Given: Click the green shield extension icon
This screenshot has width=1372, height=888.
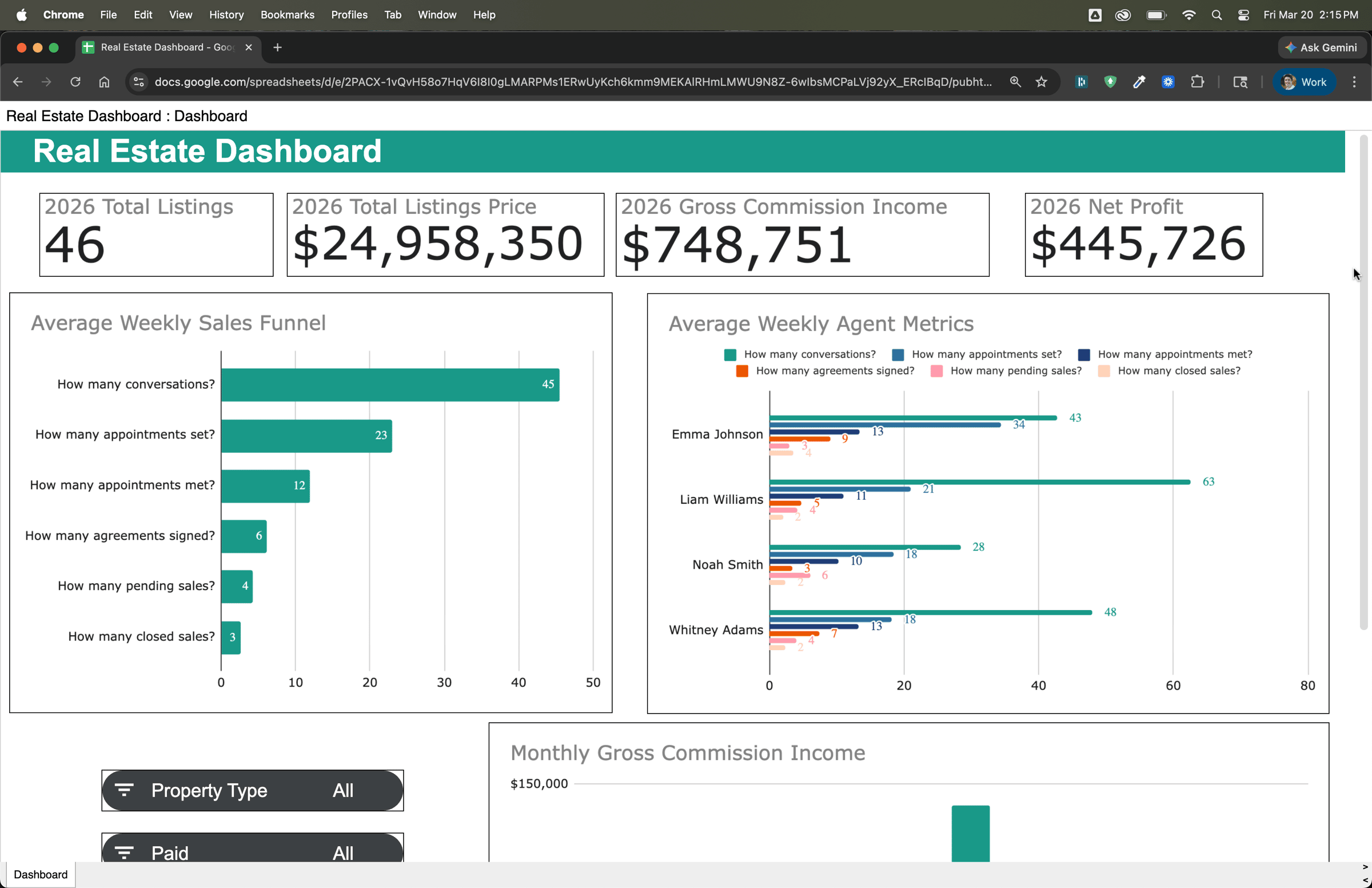Looking at the screenshot, I should click(x=1110, y=82).
